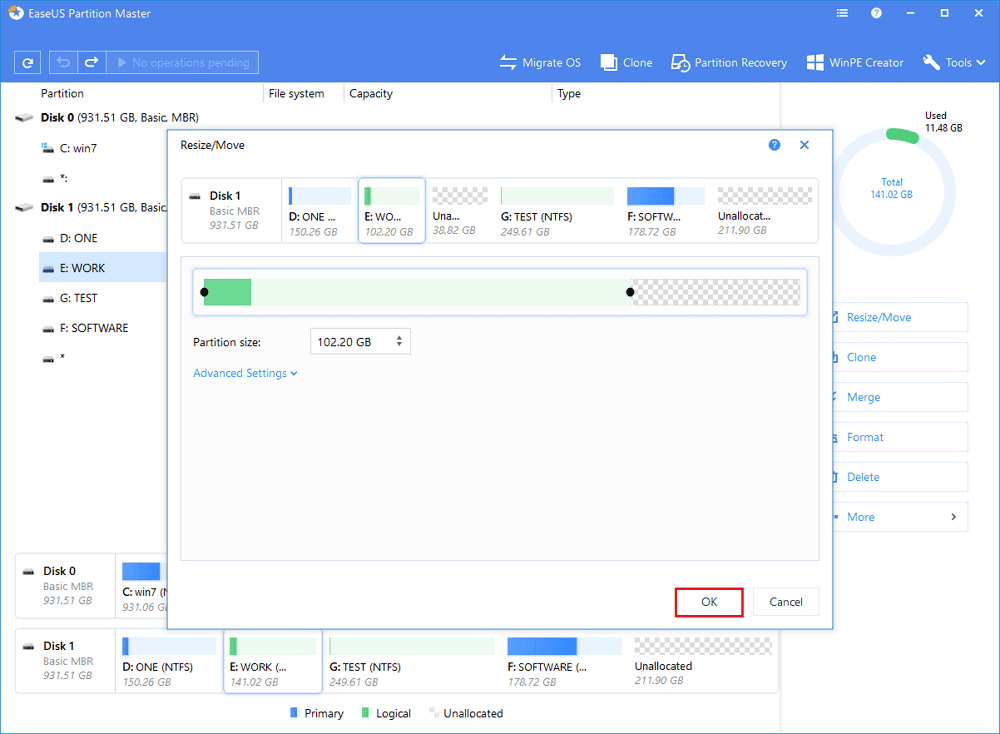Open the Migrate OS tool
Screen dimensions: 1000x734
click(540, 62)
